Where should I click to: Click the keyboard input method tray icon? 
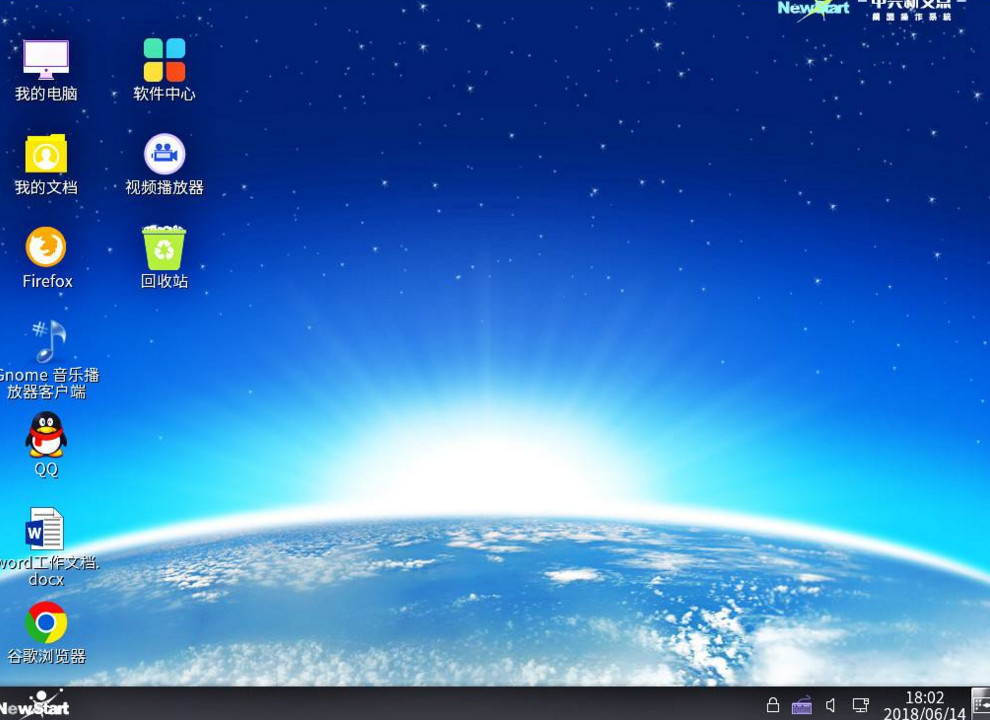(801, 705)
